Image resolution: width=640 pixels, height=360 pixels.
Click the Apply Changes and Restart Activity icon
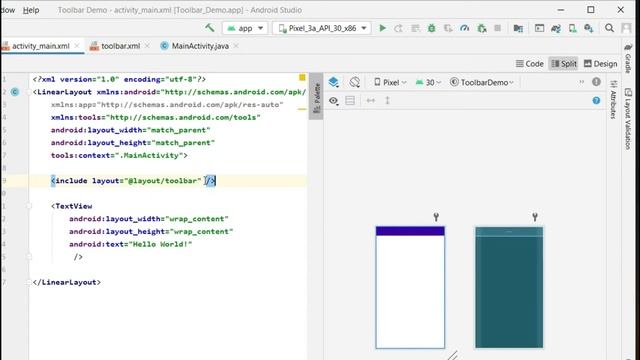point(398,28)
